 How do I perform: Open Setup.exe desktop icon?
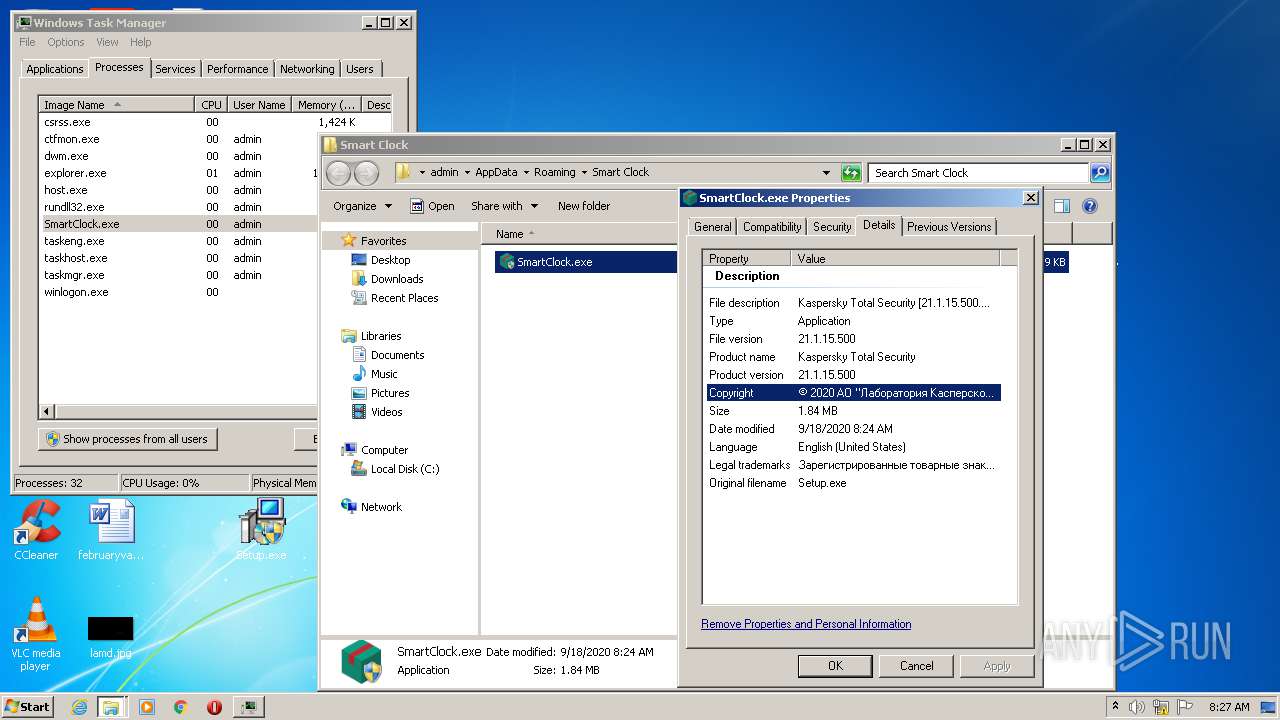coord(261,530)
